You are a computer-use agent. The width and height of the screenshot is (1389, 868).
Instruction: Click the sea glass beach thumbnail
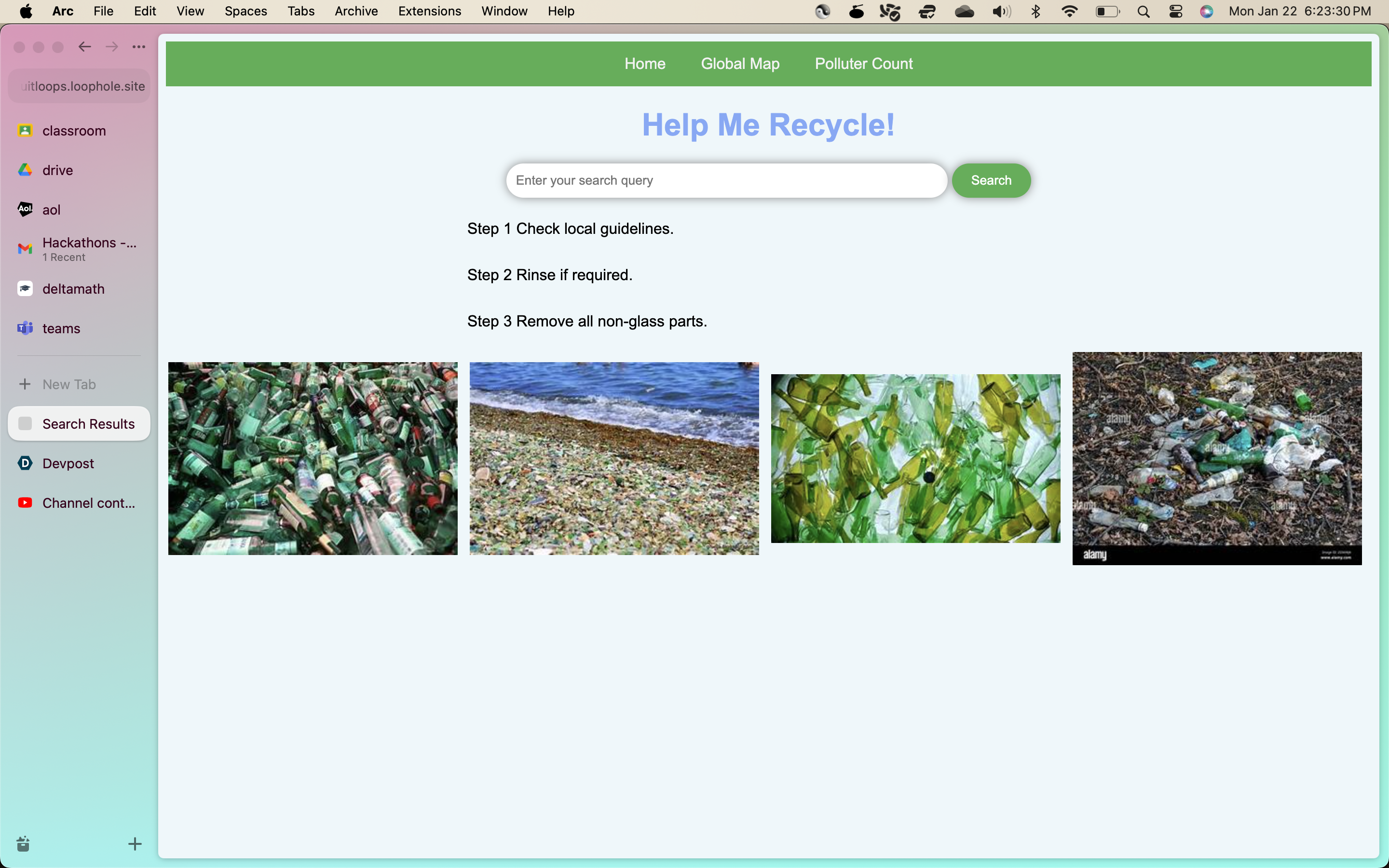613,459
